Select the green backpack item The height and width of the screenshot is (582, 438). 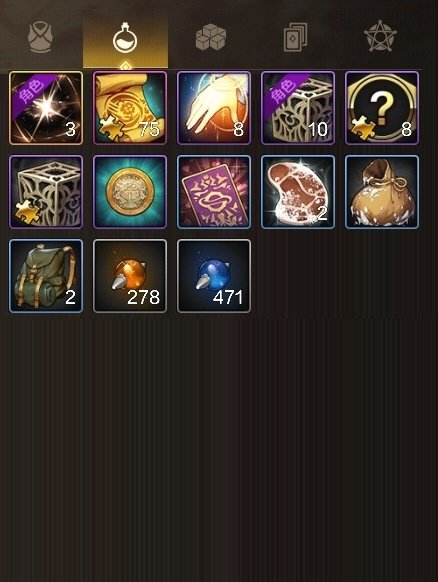[x=46, y=276]
